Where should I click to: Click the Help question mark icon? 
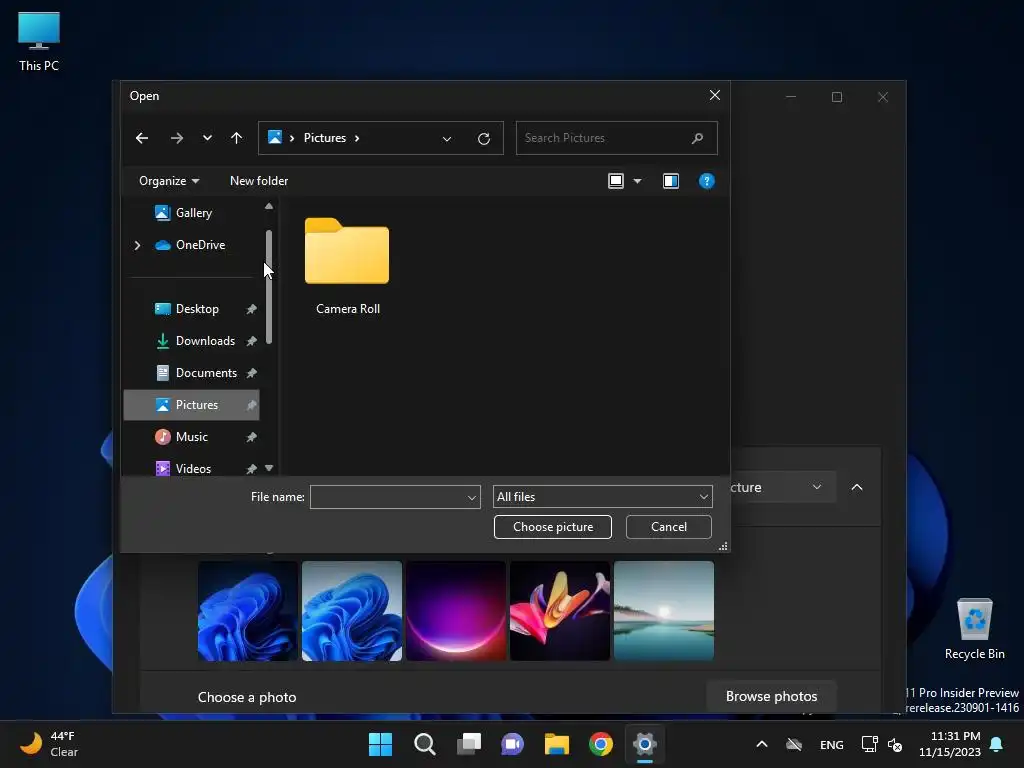point(707,181)
